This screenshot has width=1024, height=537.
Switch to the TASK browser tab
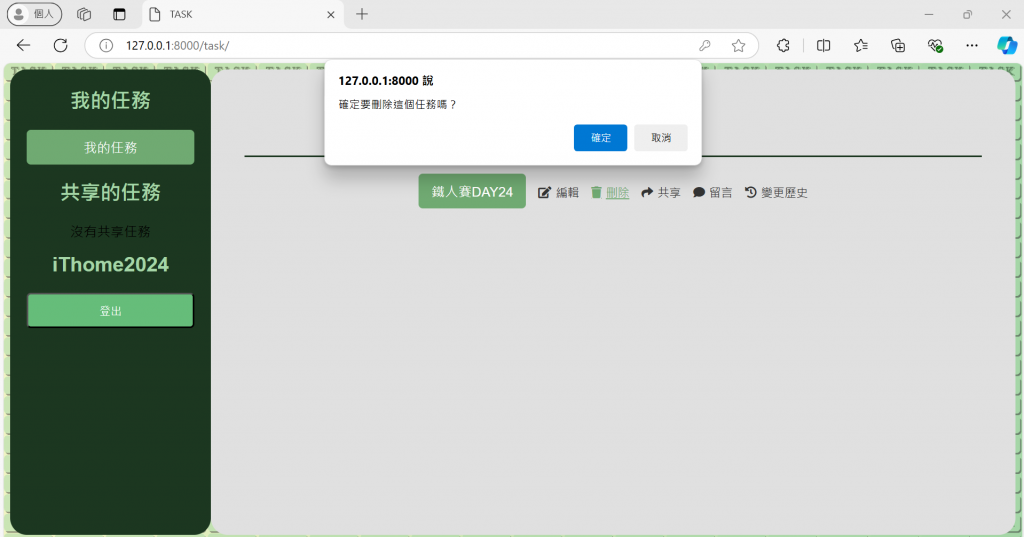(x=240, y=14)
